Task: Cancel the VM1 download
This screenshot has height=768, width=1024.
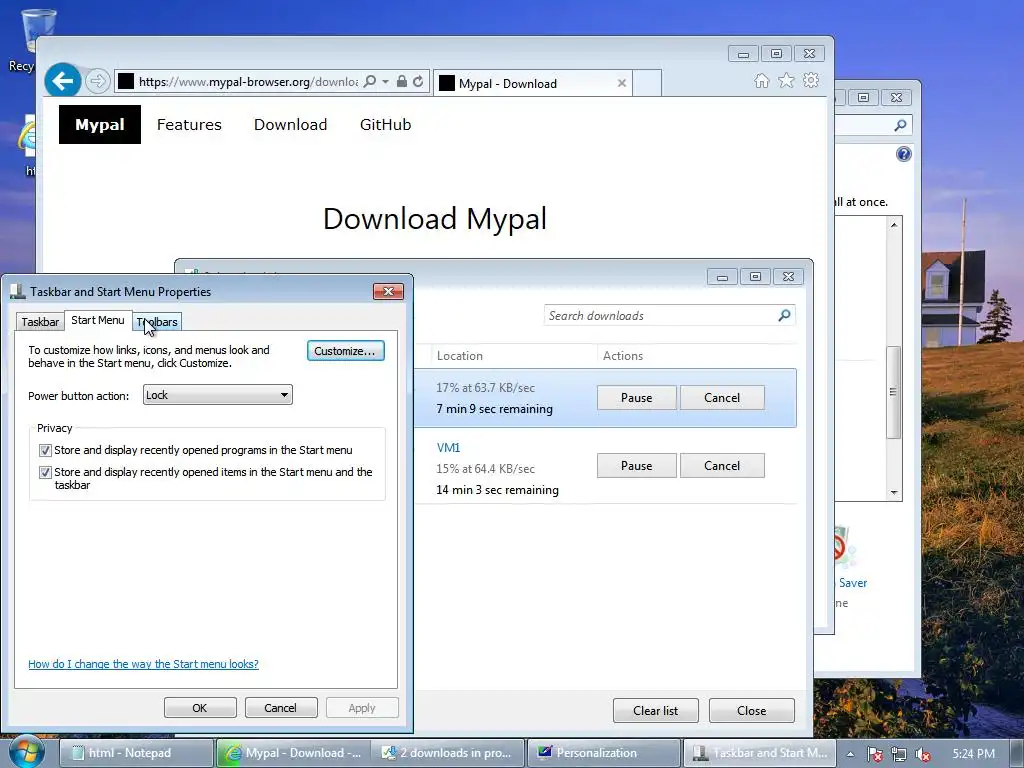Action: click(722, 466)
